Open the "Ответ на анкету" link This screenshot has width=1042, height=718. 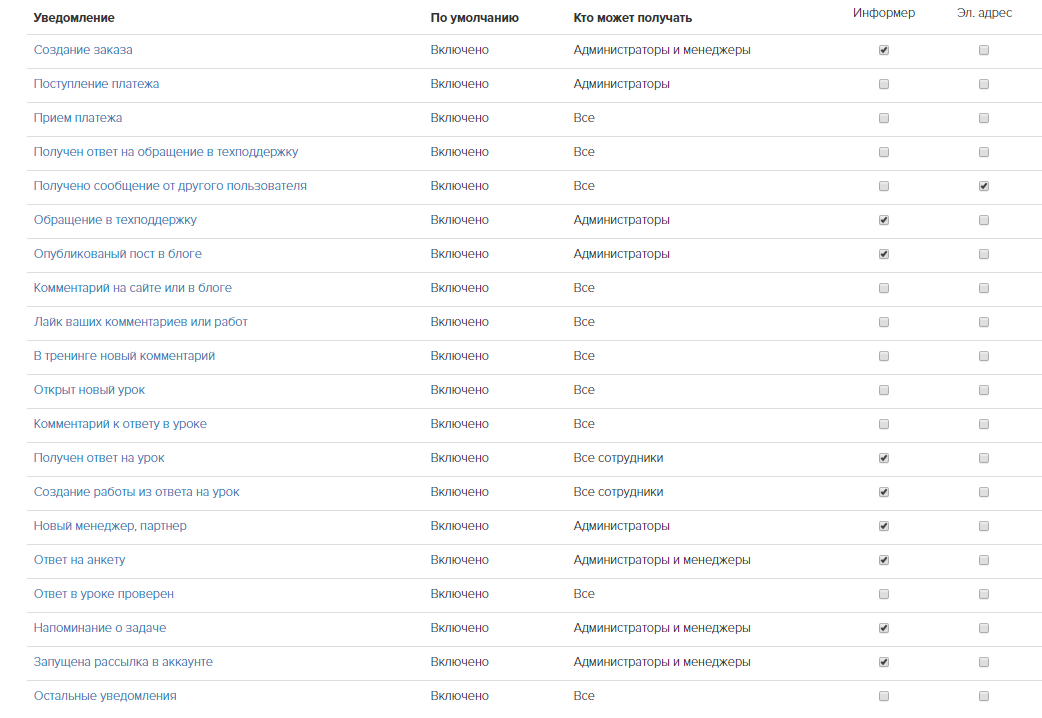pos(79,559)
